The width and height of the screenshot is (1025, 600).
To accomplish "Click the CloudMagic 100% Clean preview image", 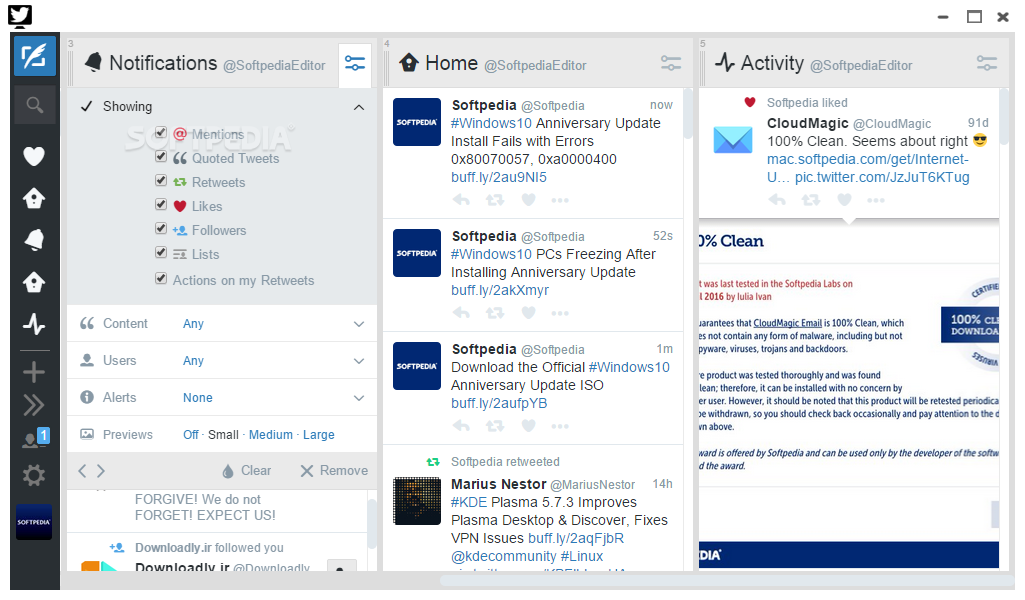I will 849,395.
